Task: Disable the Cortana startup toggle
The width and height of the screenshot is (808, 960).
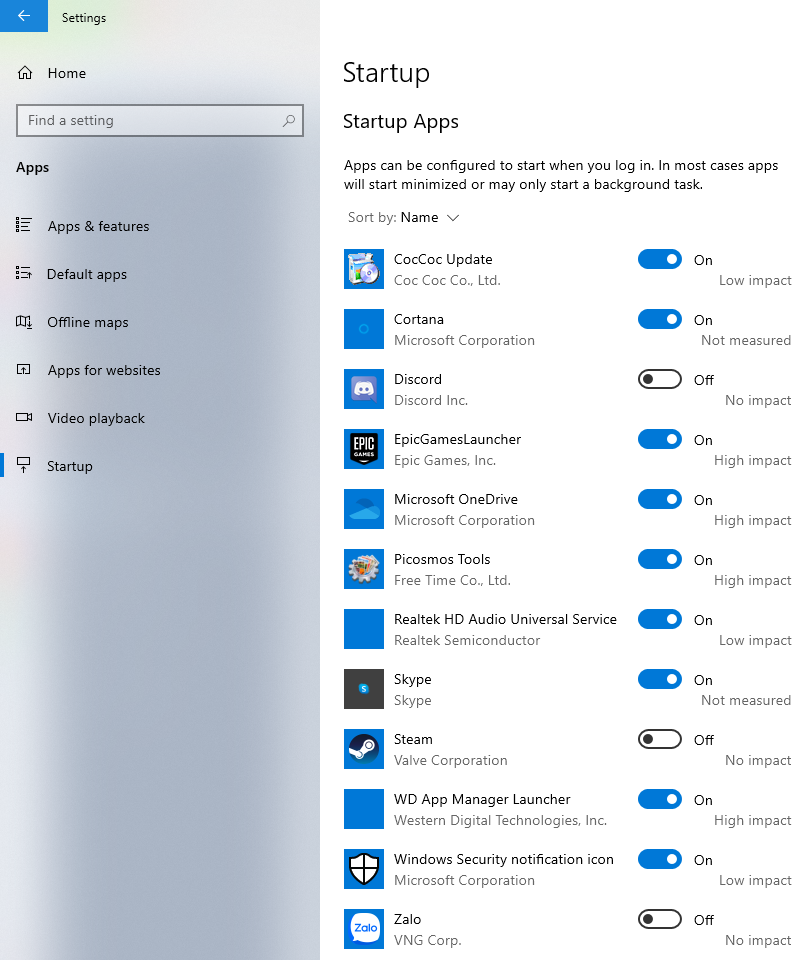Action: (x=660, y=320)
